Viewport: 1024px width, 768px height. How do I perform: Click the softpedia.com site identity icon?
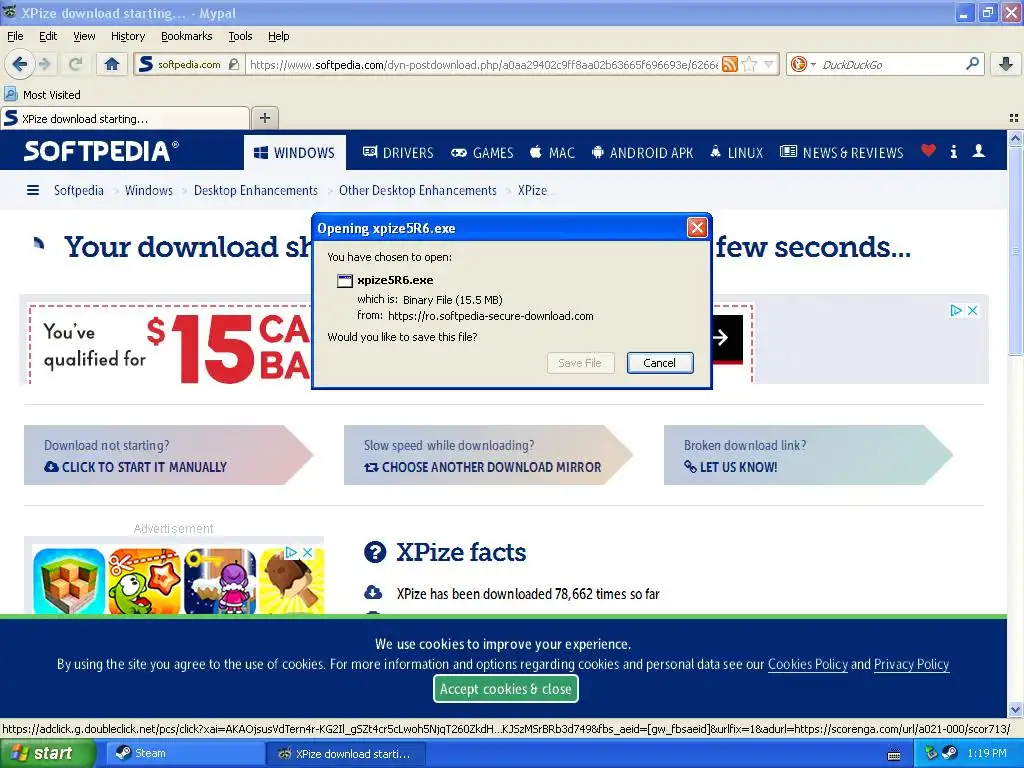pos(188,64)
